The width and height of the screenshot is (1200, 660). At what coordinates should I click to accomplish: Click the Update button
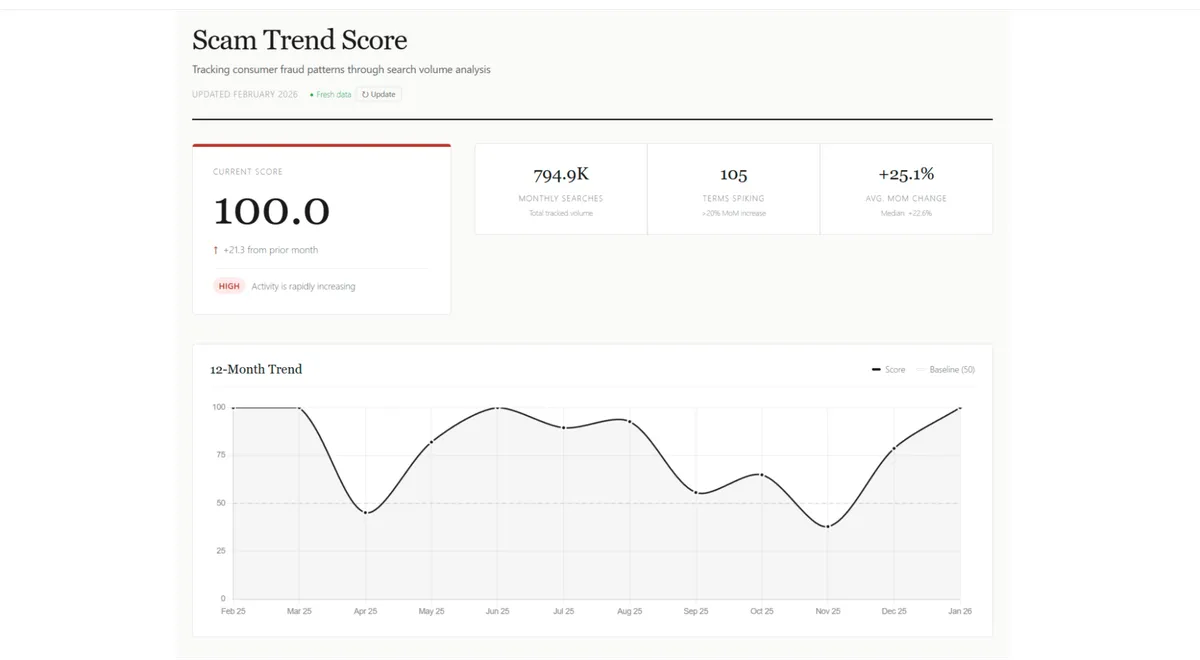click(378, 94)
